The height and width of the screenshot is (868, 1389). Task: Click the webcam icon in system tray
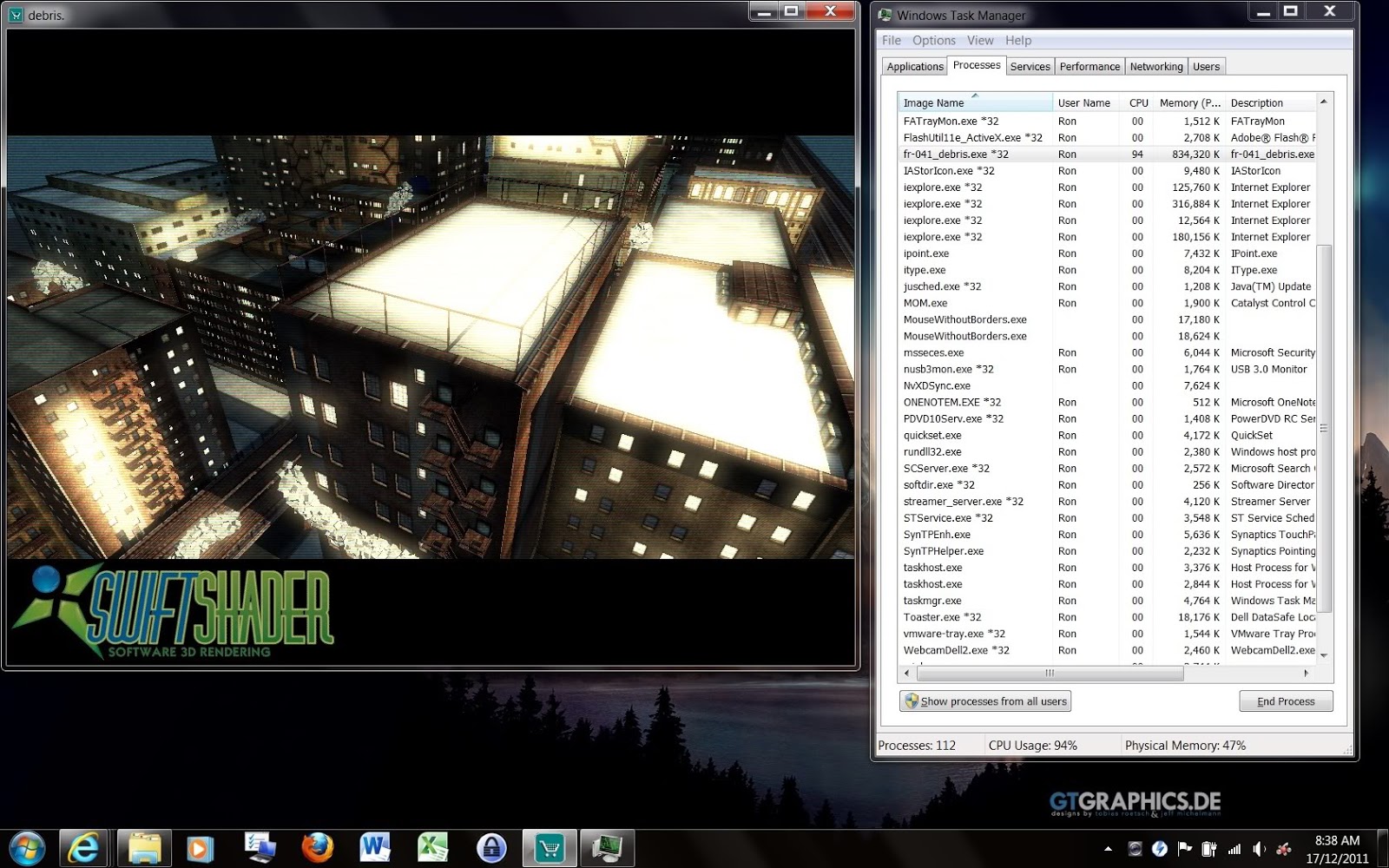[1135, 849]
